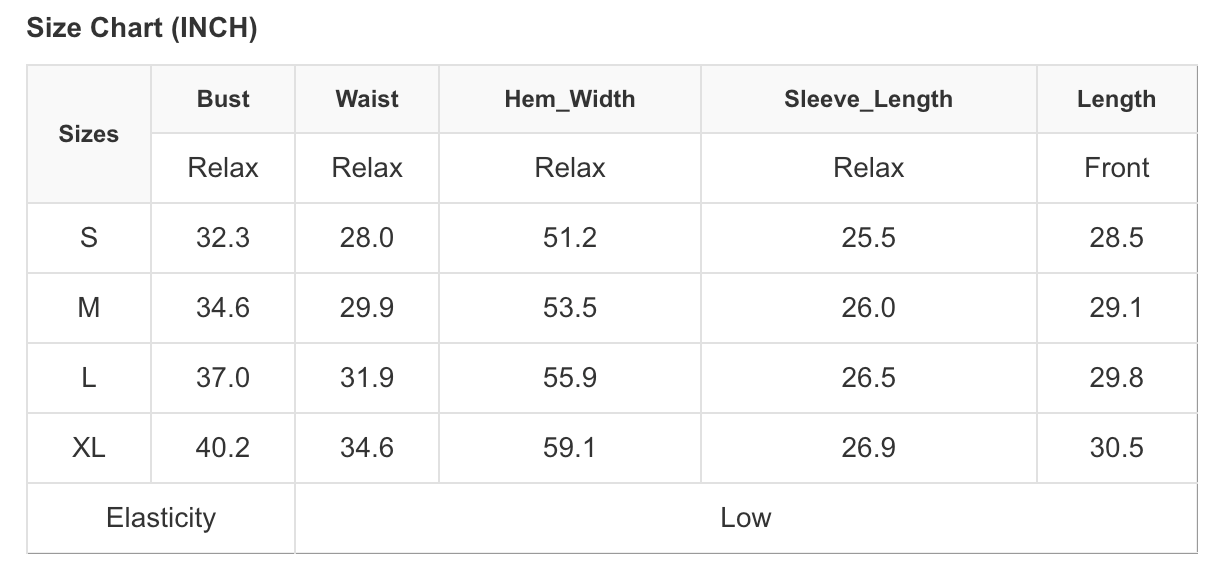Click the Size Chart (INCH) heading
Image resolution: width=1230 pixels, height=588 pixels.
142,29
